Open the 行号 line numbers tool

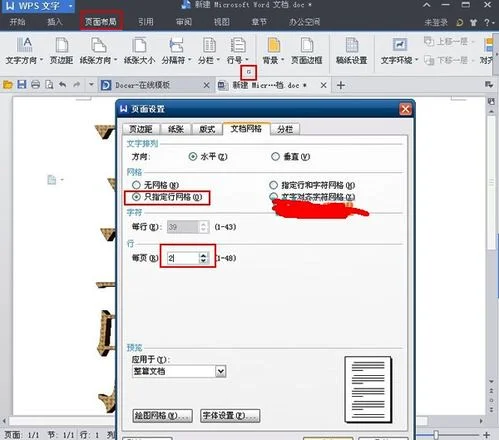238,51
